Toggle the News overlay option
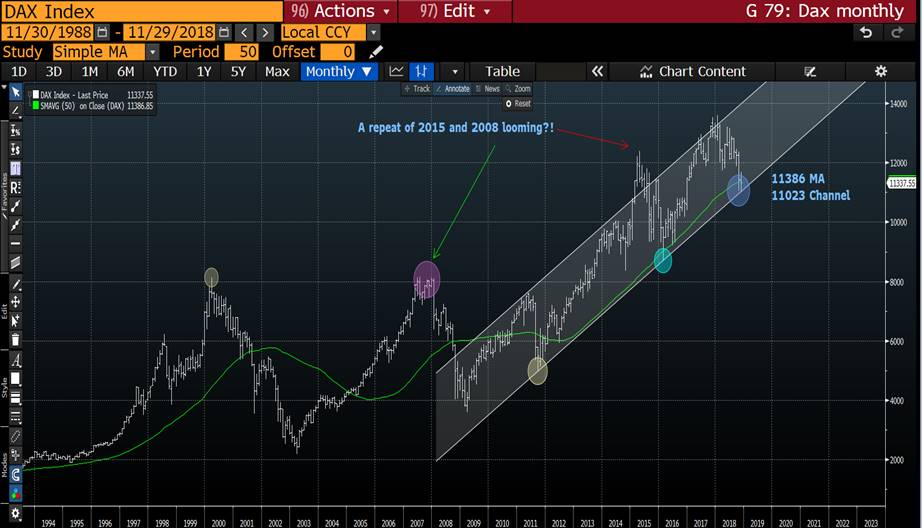The width and height of the screenshot is (922, 528). point(487,89)
